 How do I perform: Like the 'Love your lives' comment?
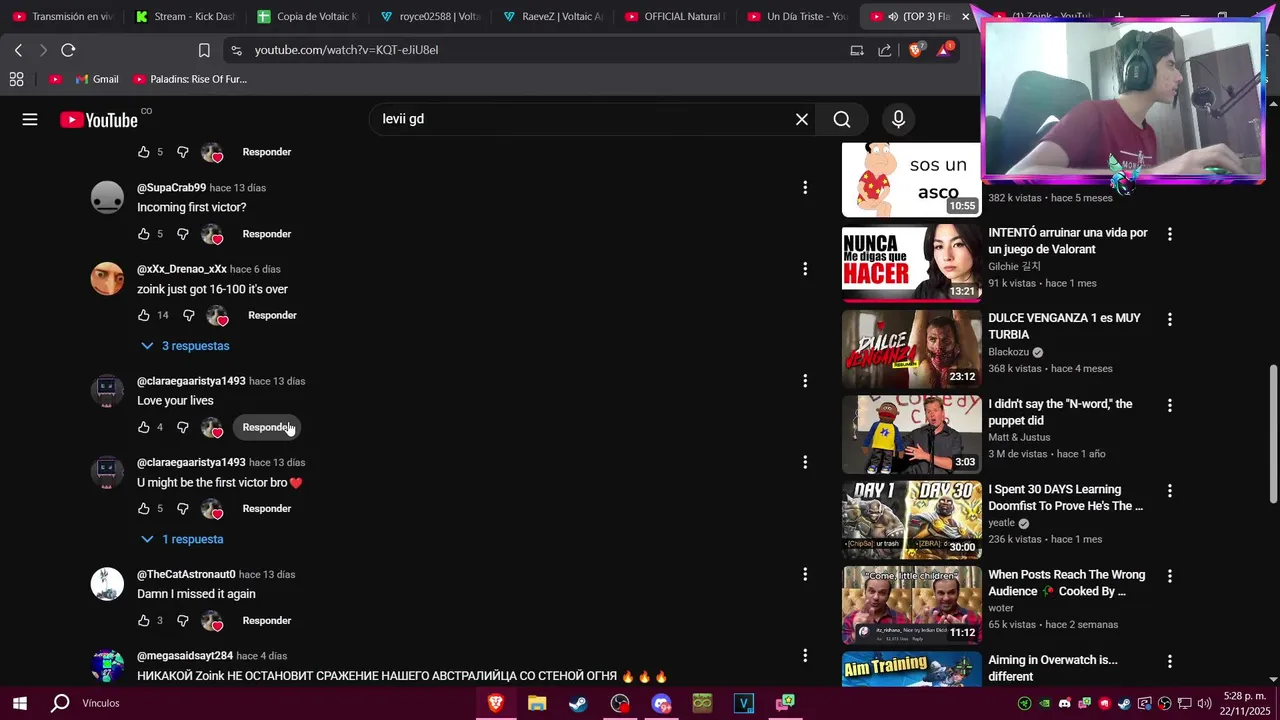click(144, 427)
